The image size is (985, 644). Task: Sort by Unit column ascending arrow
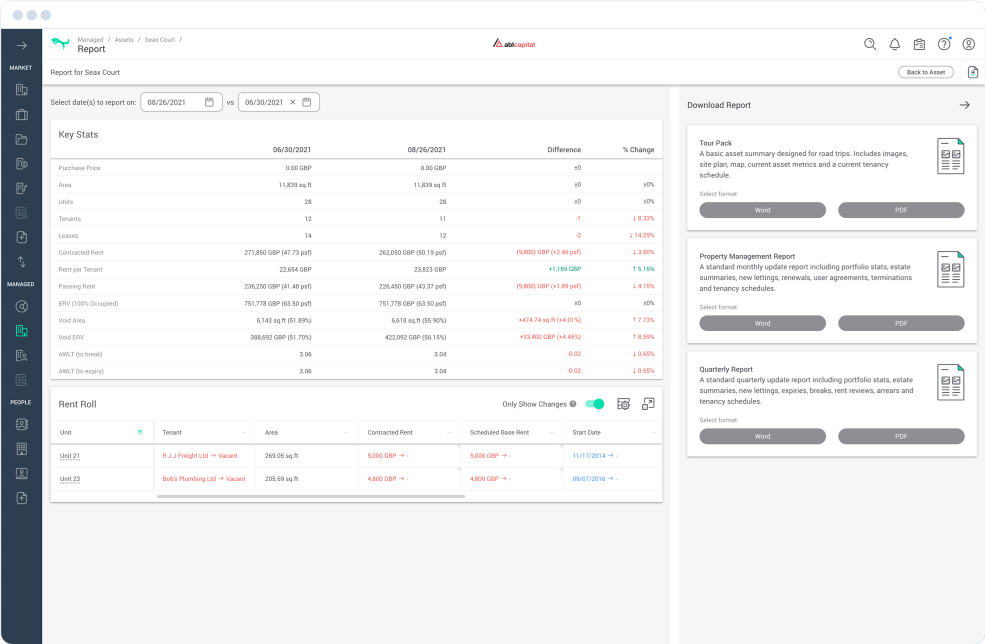140,432
